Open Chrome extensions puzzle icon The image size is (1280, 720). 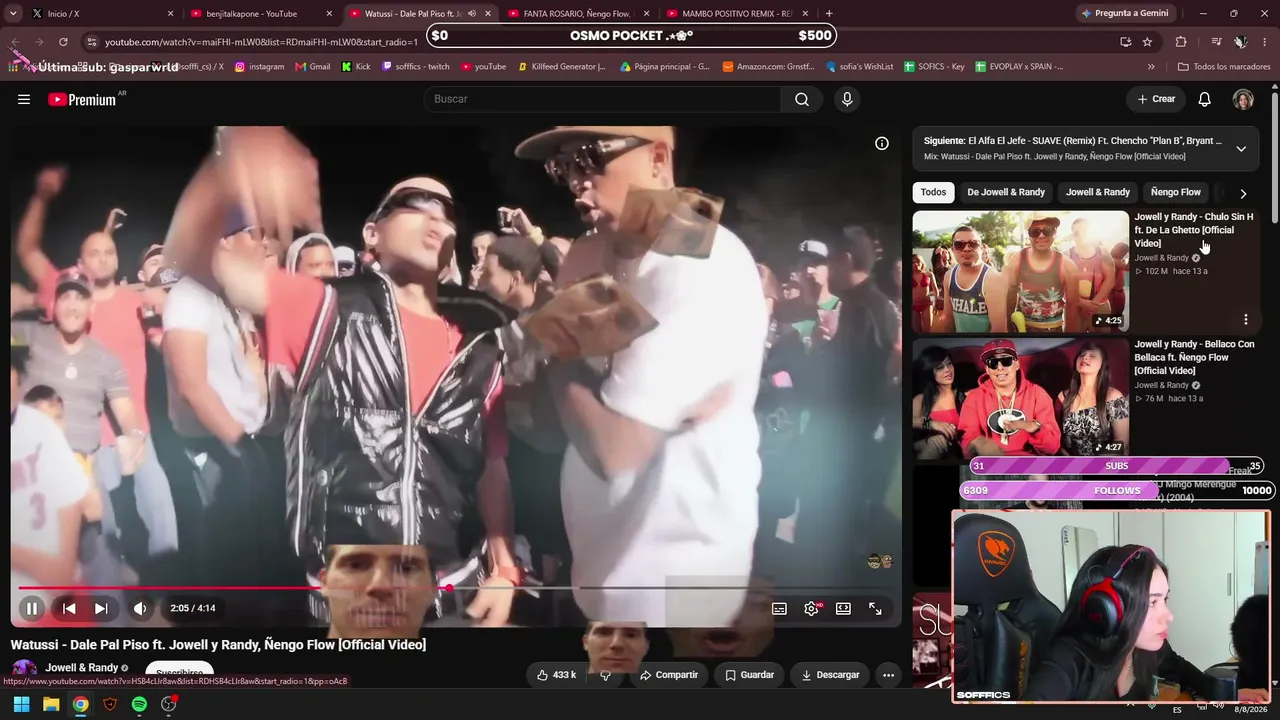[x=1181, y=42]
